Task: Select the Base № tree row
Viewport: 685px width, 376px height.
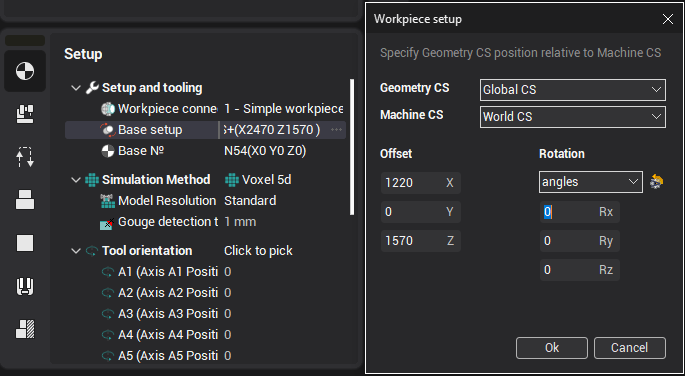Action: [205, 151]
